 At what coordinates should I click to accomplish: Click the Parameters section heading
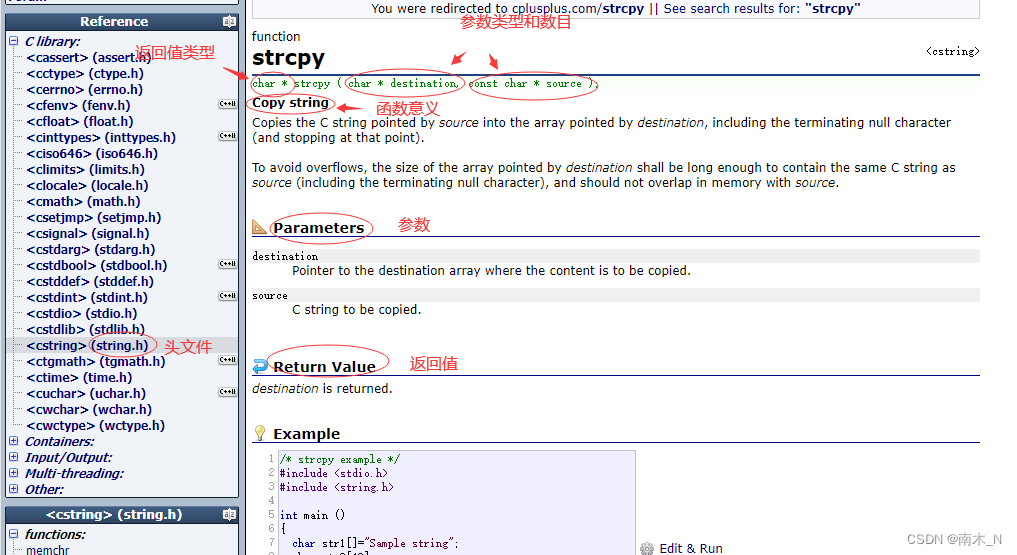tap(318, 228)
